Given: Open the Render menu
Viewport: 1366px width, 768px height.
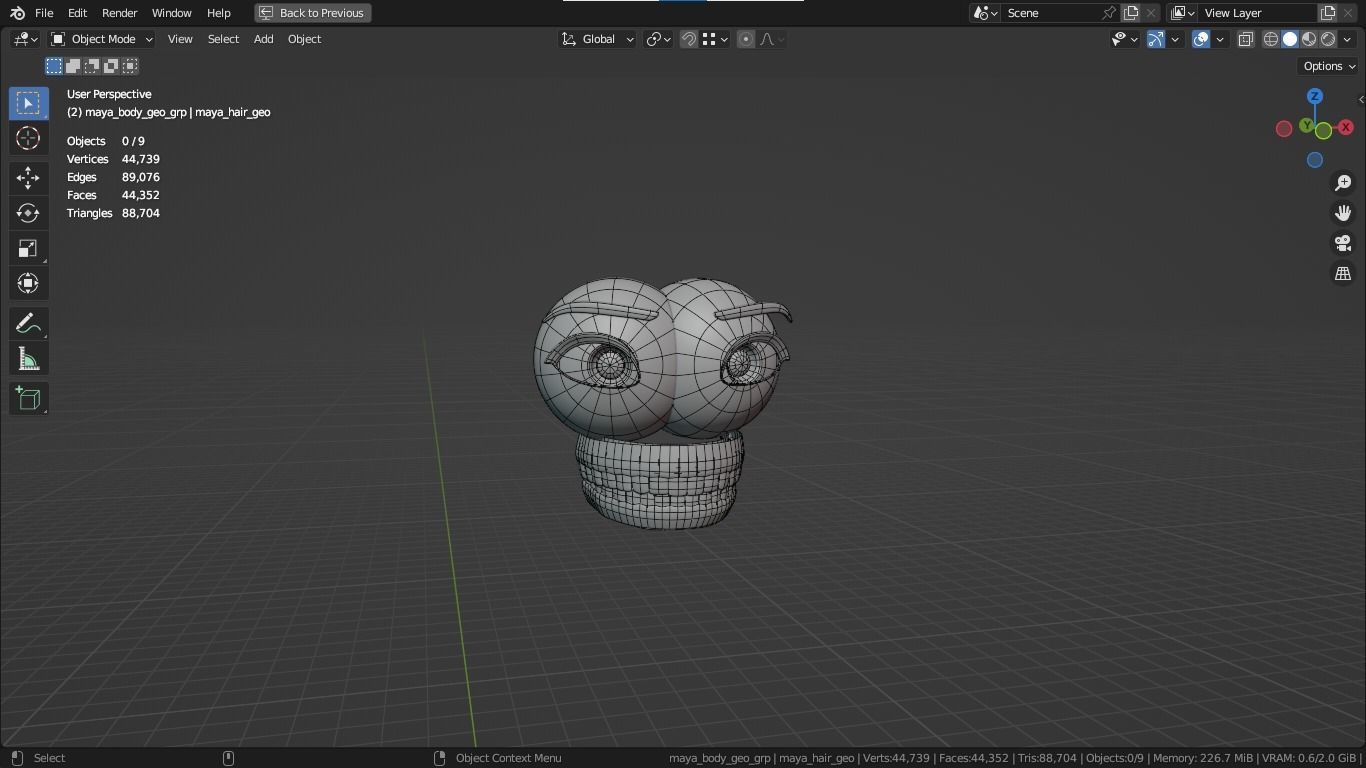Looking at the screenshot, I should pyautogui.click(x=119, y=13).
